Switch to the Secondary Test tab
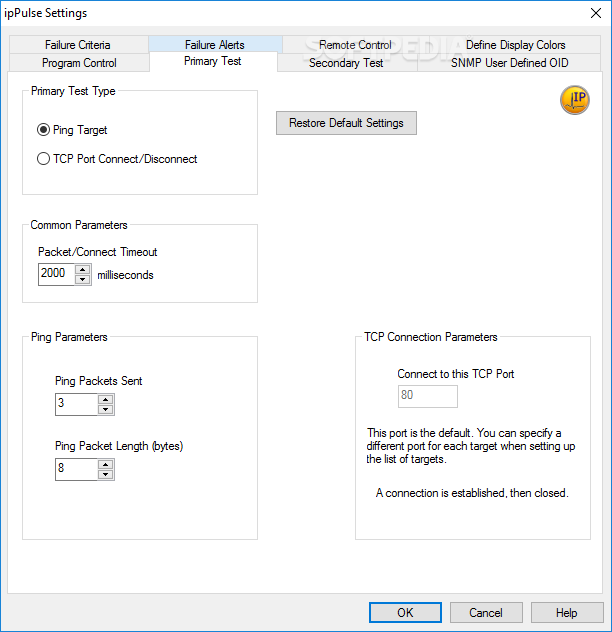Viewport: 612px width, 632px height. [x=346, y=63]
